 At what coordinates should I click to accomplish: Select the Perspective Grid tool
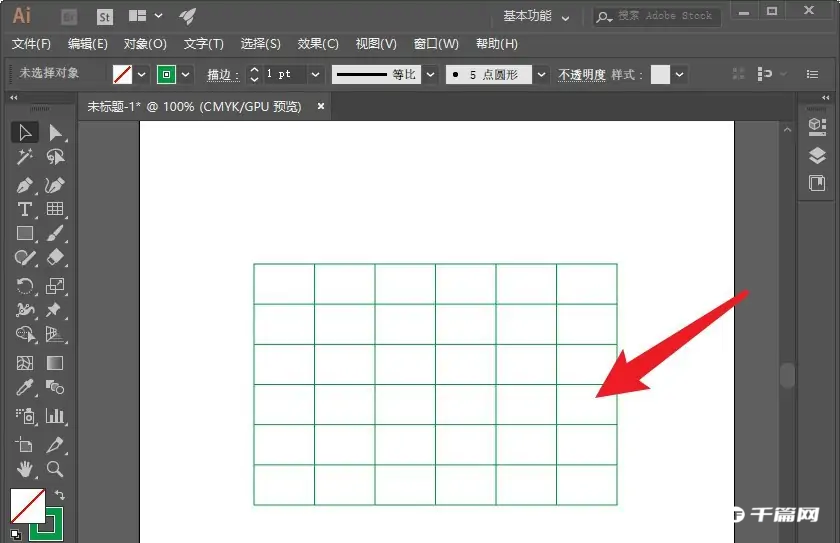pyautogui.click(x=55, y=334)
